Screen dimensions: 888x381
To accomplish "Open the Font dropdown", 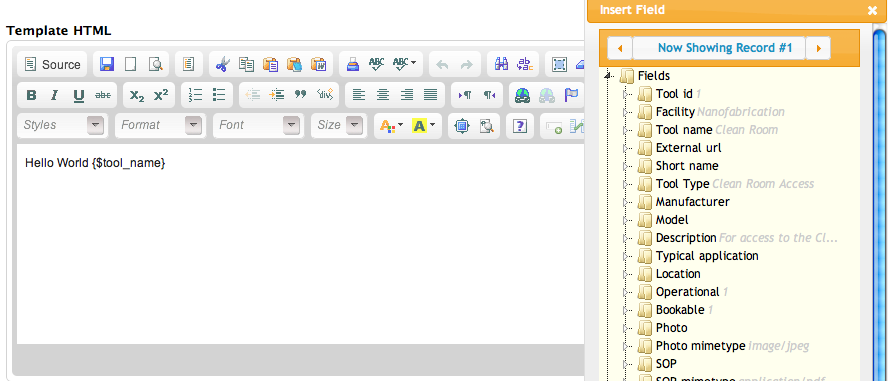I will [x=258, y=125].
